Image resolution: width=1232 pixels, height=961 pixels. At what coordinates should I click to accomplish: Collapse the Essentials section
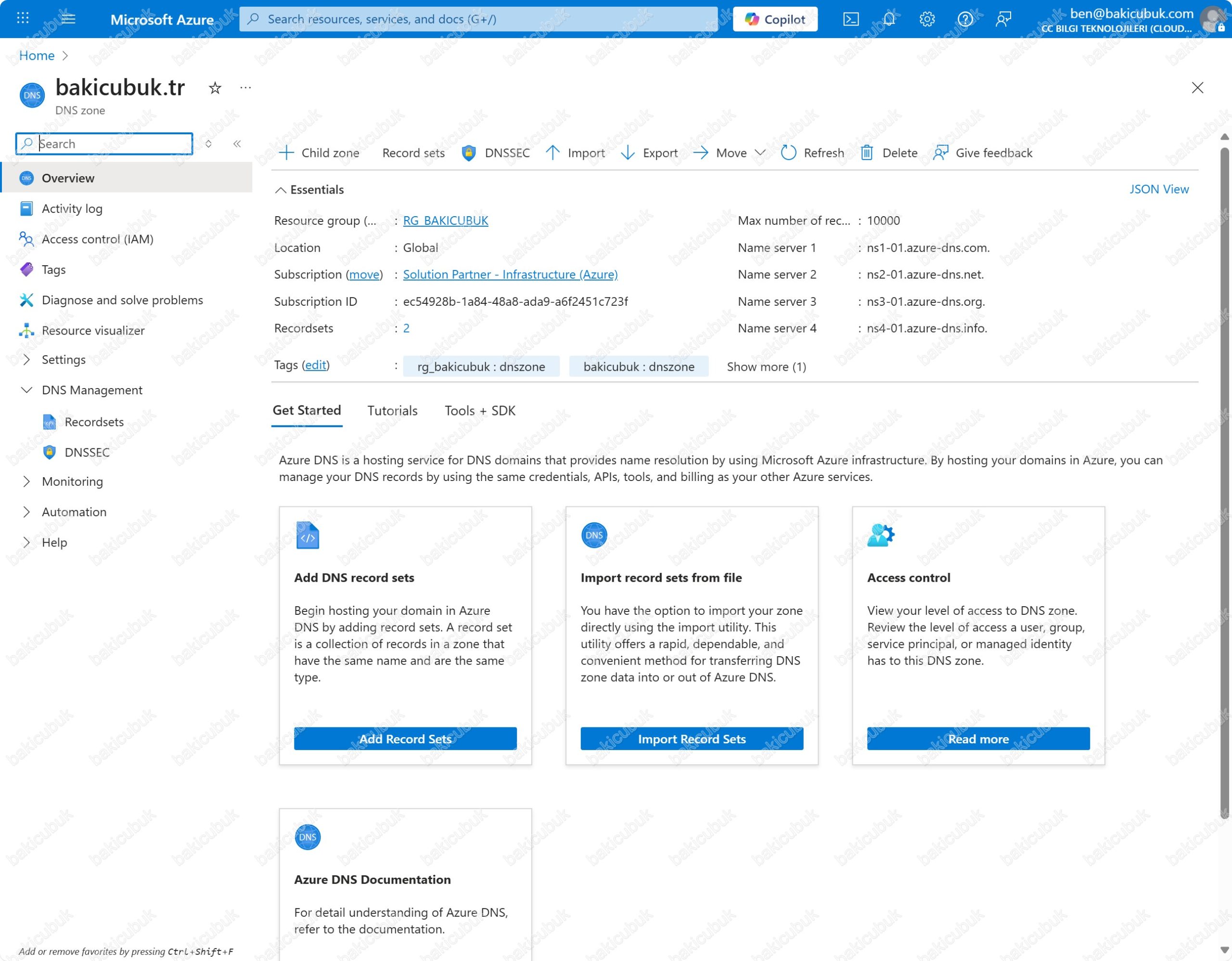(281, 190)
